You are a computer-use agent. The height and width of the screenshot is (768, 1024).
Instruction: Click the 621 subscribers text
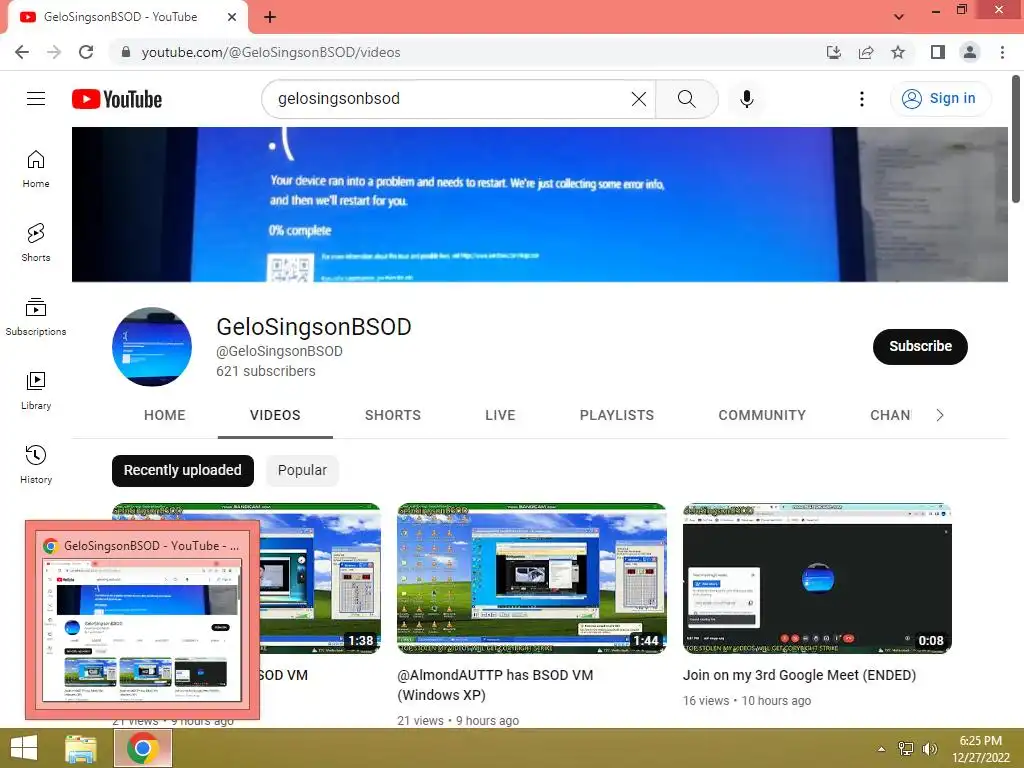(x=266, y=371)
